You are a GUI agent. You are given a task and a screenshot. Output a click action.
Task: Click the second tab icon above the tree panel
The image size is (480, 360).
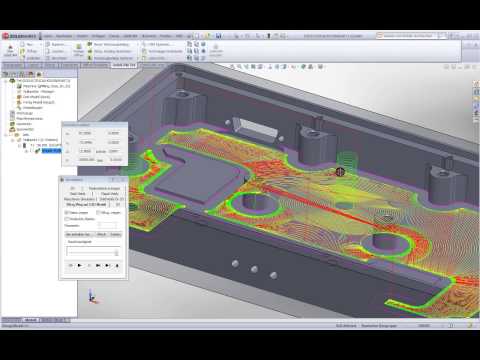[x=14, y=74]
